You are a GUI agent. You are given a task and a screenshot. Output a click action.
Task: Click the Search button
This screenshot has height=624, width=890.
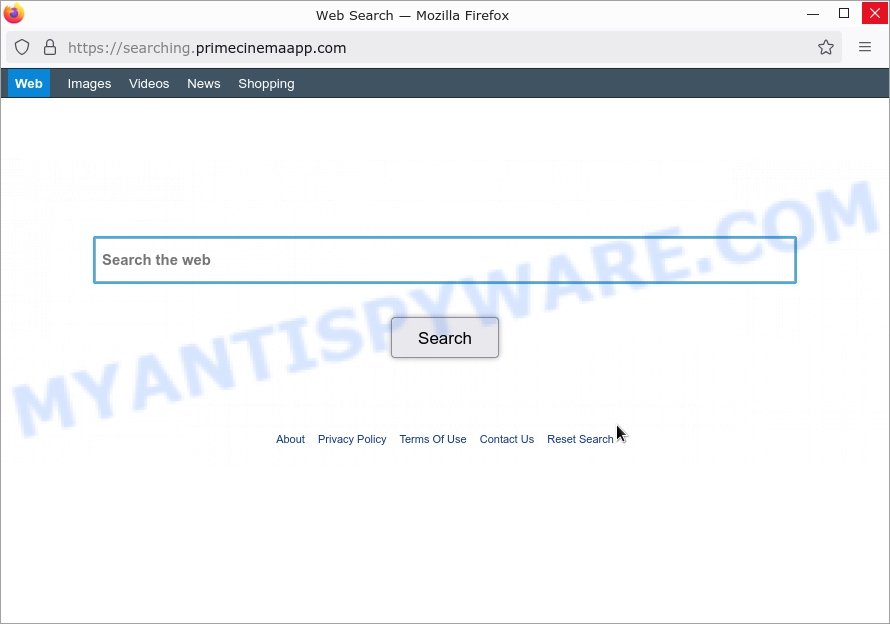tap(445, 338)
